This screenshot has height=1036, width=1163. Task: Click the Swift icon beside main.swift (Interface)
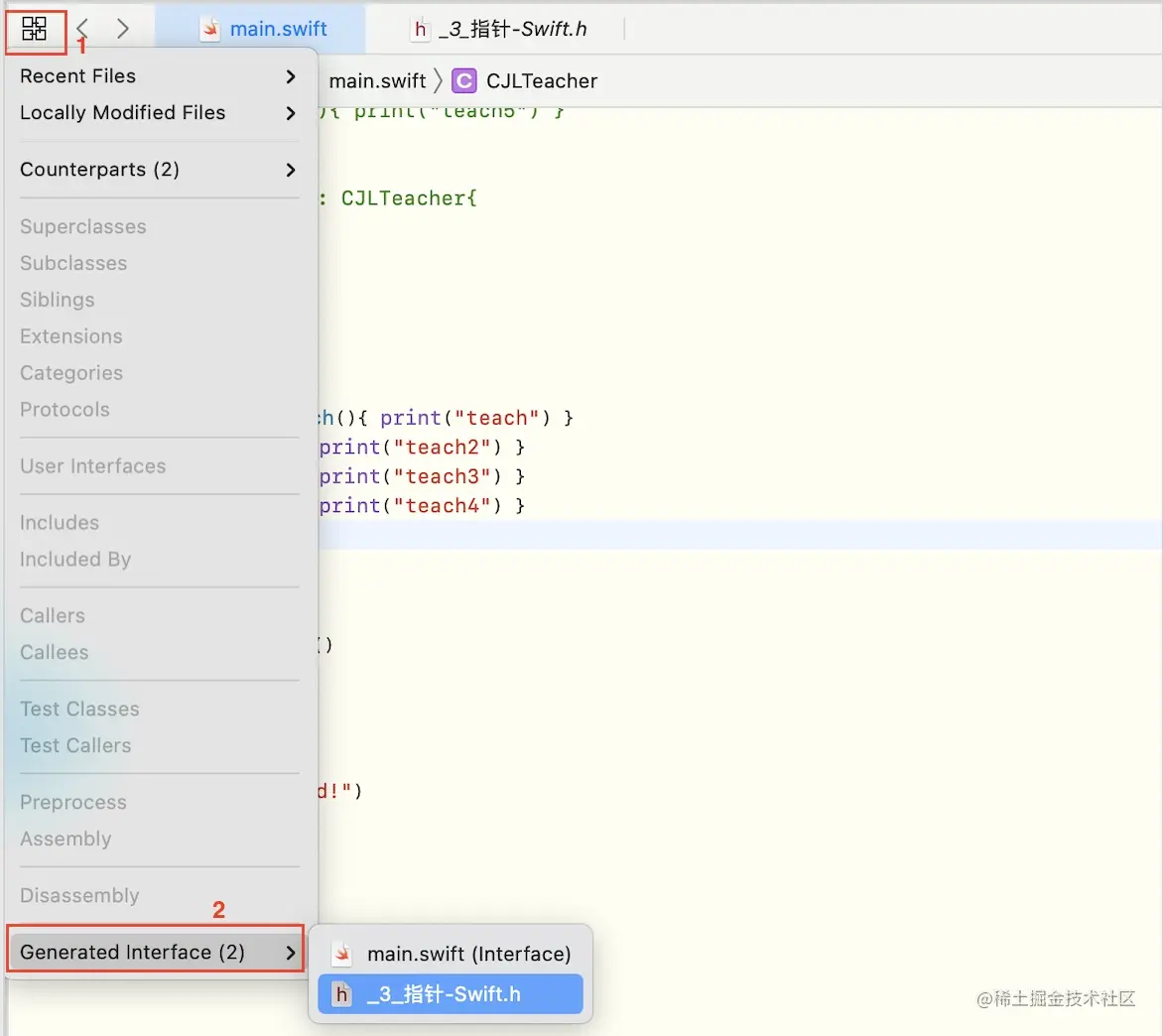coord(342,954)
